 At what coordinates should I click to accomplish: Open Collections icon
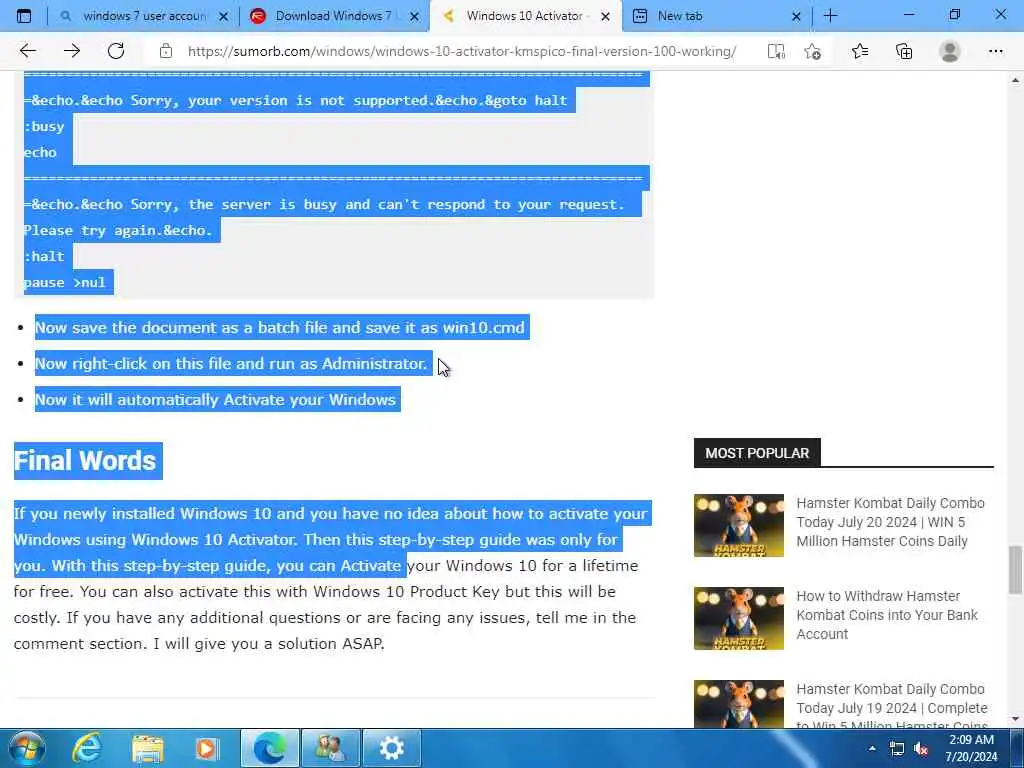(904, 51)
